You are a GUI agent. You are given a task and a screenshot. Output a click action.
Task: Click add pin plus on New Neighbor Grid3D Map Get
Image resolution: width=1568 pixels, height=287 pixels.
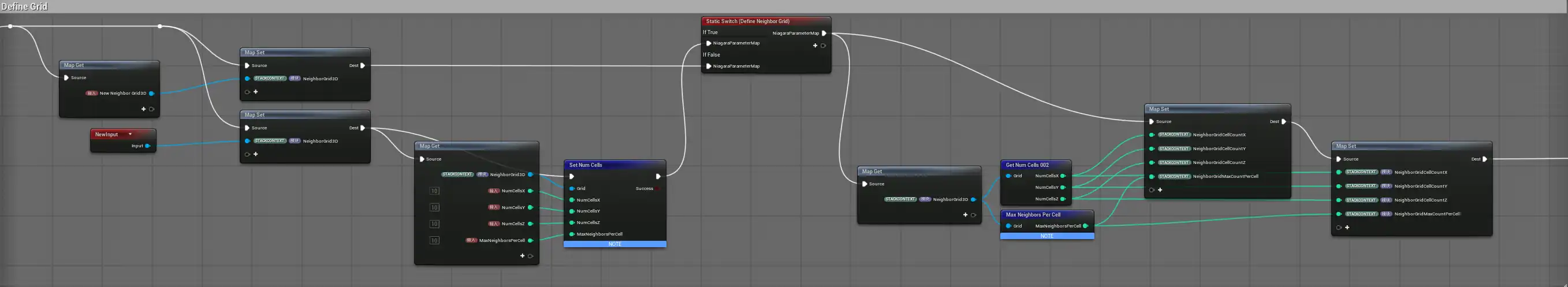tap(144, 110)
